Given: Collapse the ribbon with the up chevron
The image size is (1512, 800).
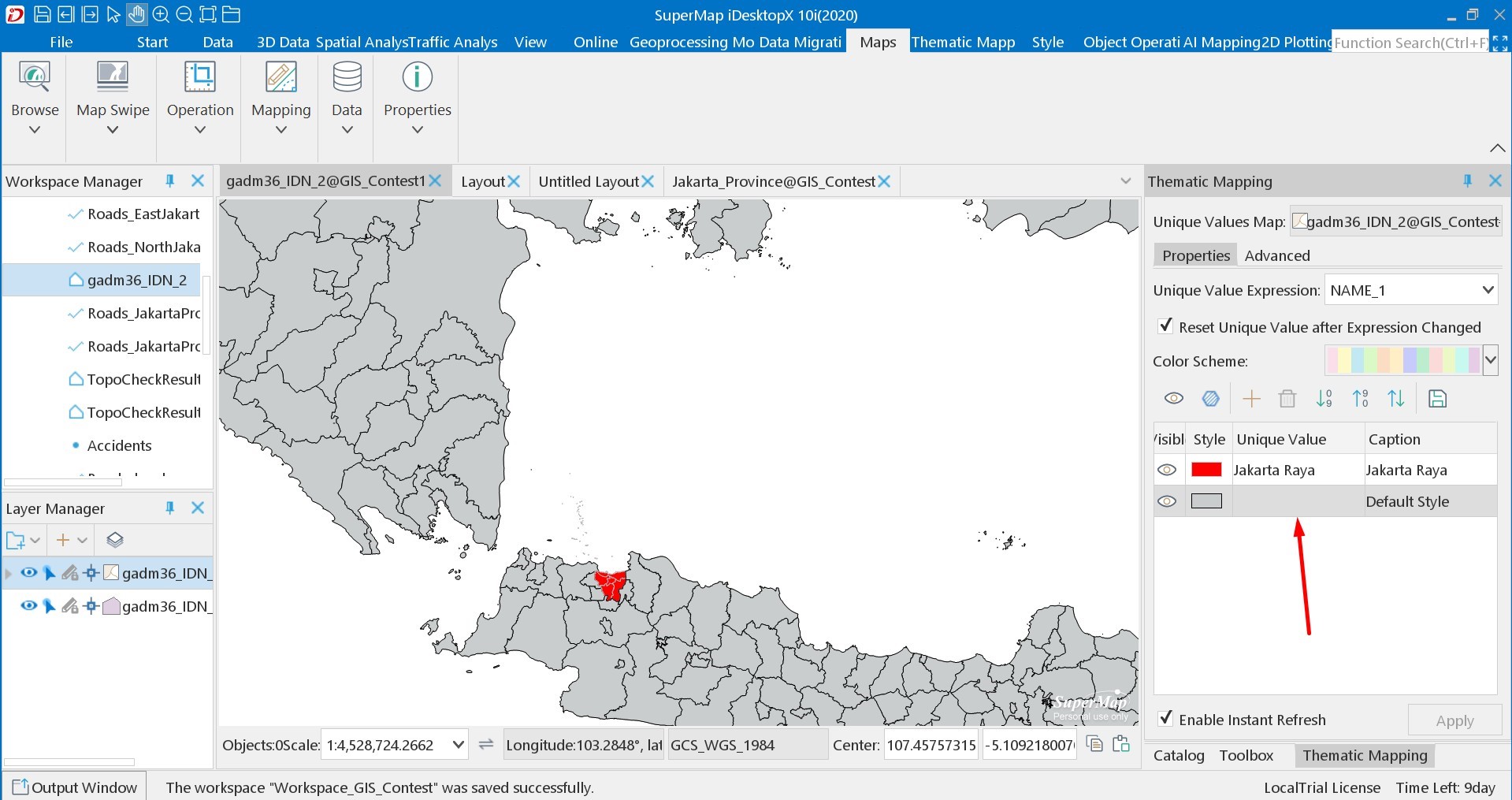Looking at the screenshot, I should coord(1497,148).
